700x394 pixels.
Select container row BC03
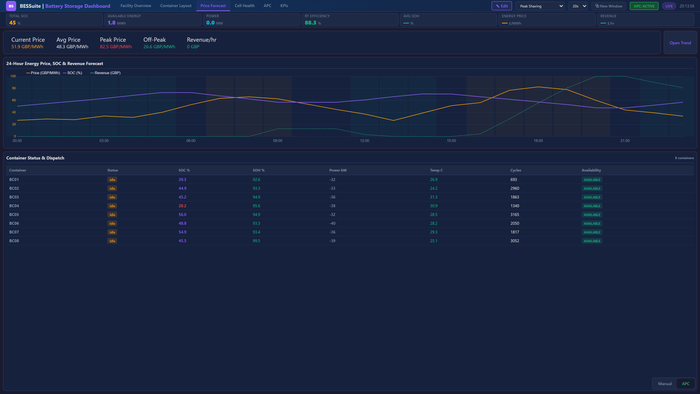(x=350, y=197)
